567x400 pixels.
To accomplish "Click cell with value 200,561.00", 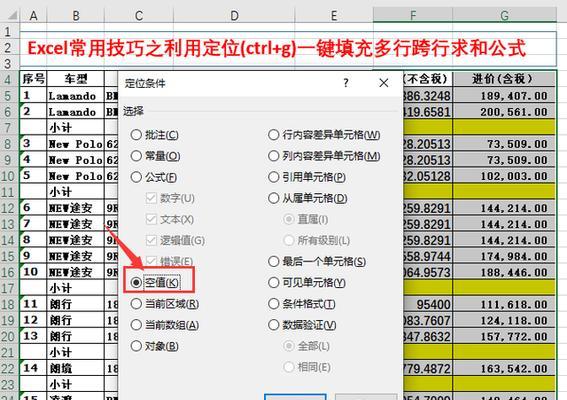I will pos(504,112).
